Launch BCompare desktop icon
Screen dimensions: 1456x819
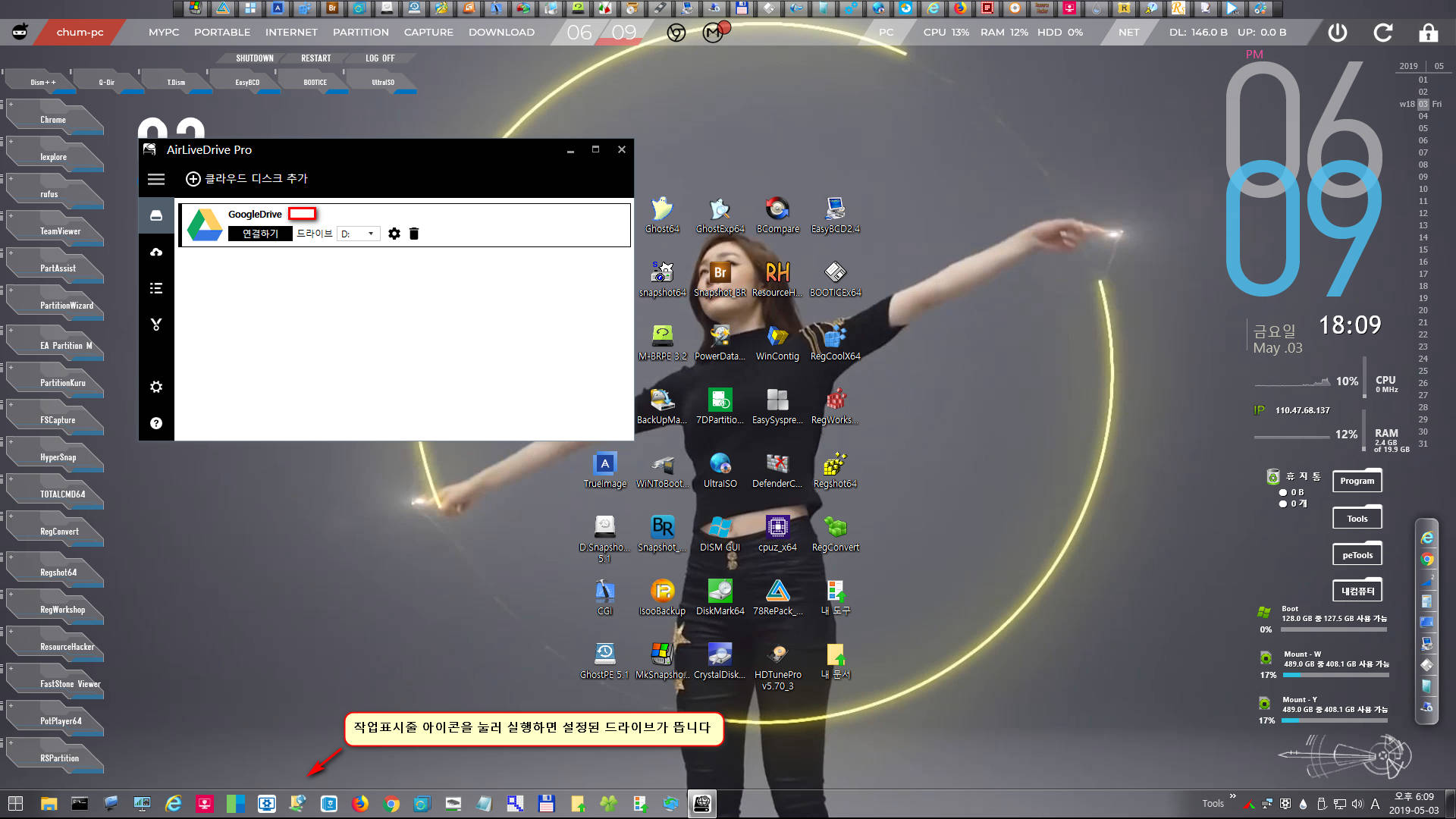(x=777, y=215)
